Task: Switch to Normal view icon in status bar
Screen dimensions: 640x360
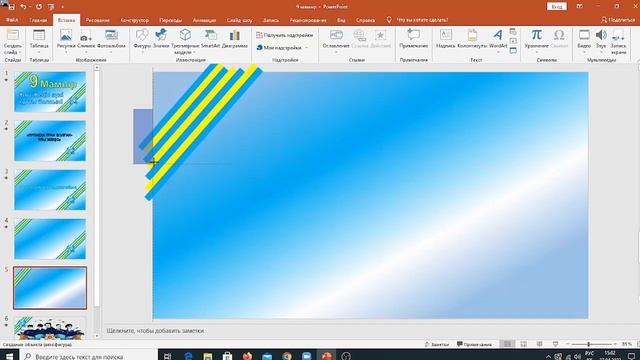Action: [507, 344]
